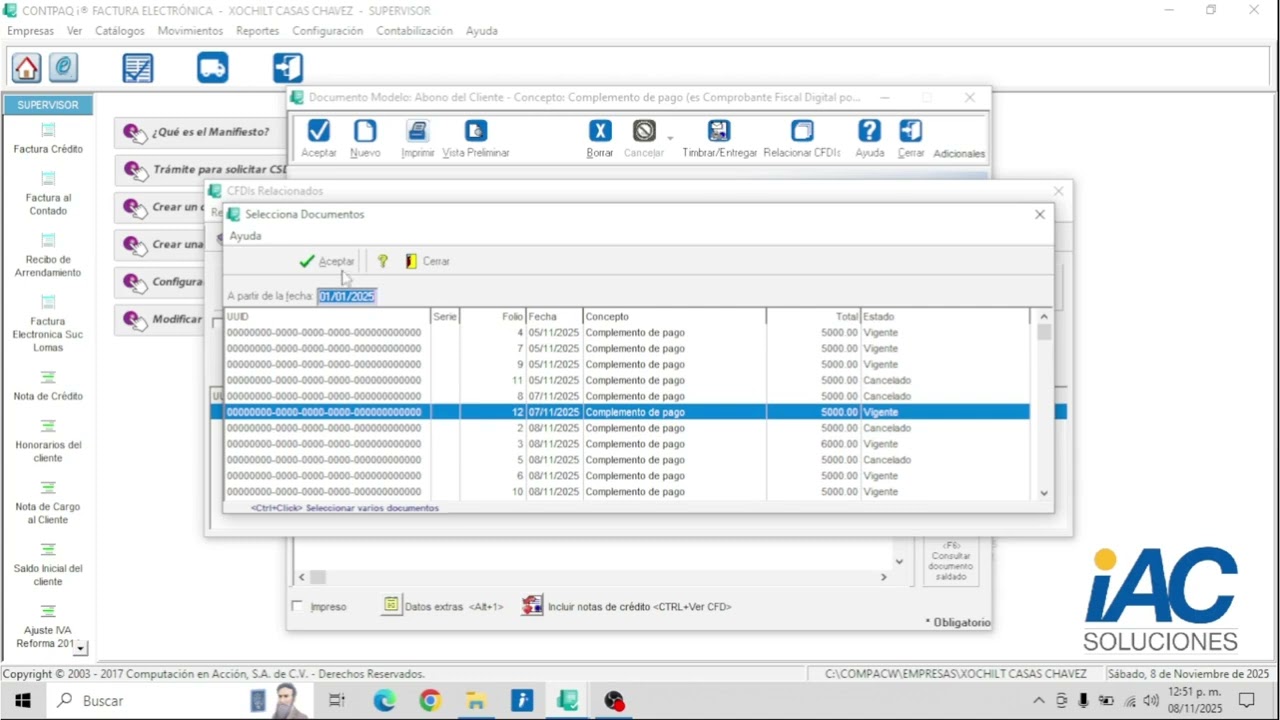The image size is (1280, 720).
Task: Open Microsoft Edge from taskbar
Action: click(385, 701)
